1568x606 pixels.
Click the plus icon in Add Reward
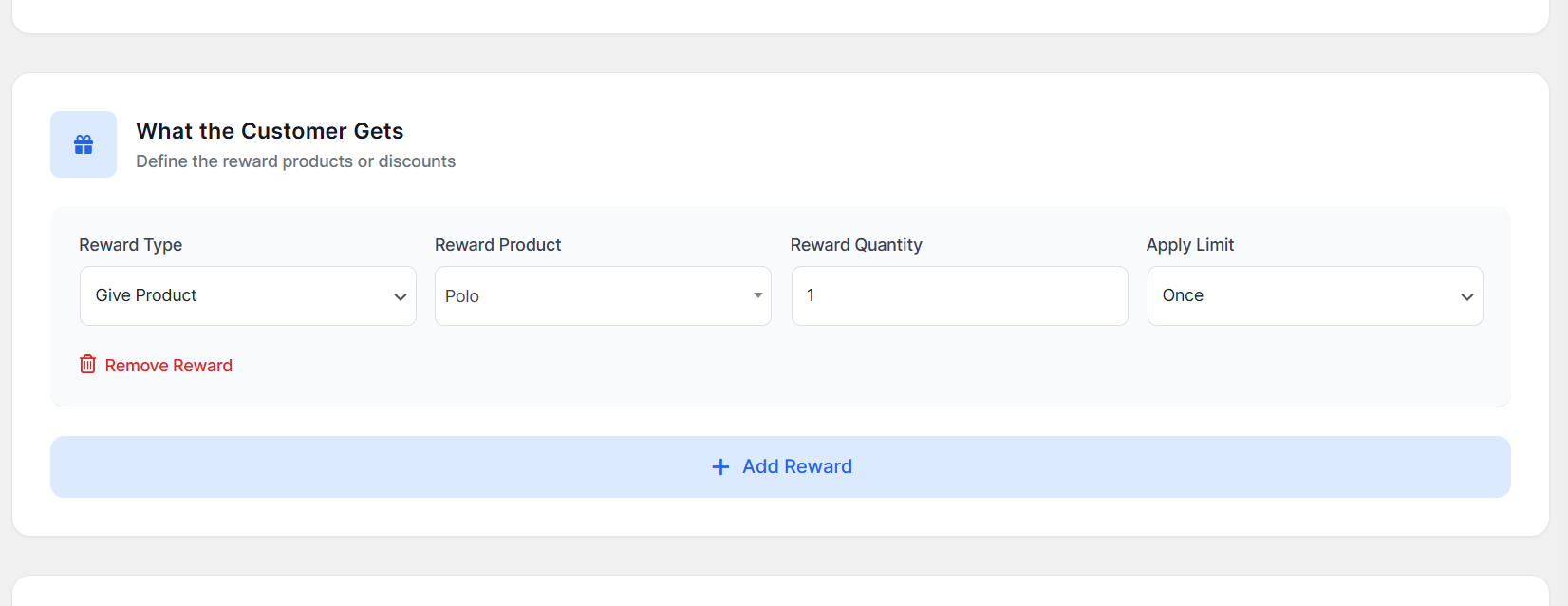point(720,466)
